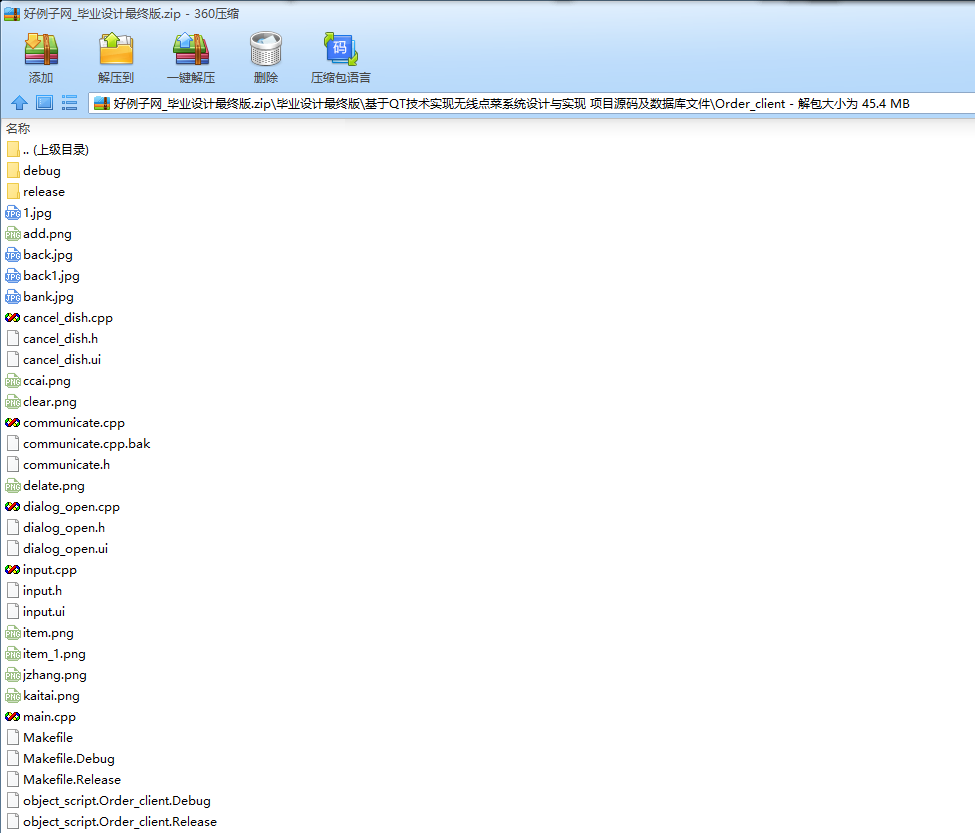Viewport: 975px width, 833px height.
Task: Go up one level with the blue arrow
Action: pos(19,103)
